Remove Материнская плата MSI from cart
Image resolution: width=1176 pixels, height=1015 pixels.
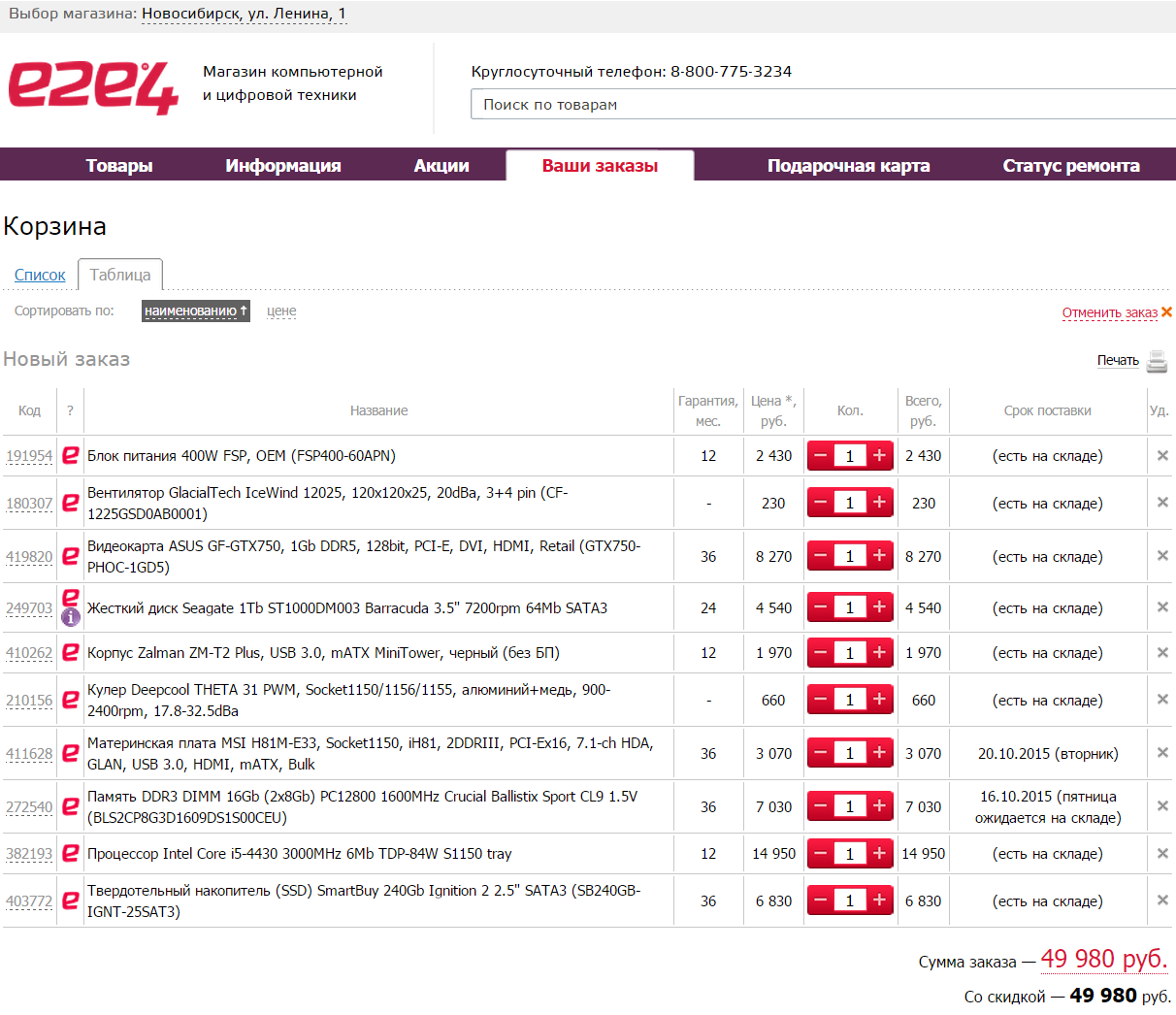1162,753
